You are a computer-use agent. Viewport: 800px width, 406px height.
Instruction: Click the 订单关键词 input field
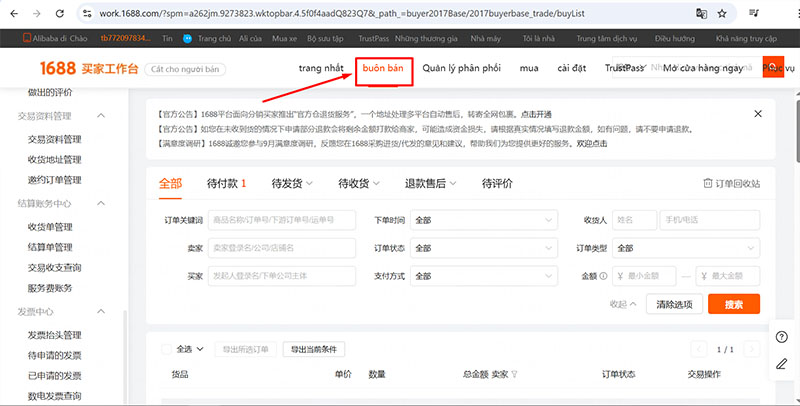point(283,220)
